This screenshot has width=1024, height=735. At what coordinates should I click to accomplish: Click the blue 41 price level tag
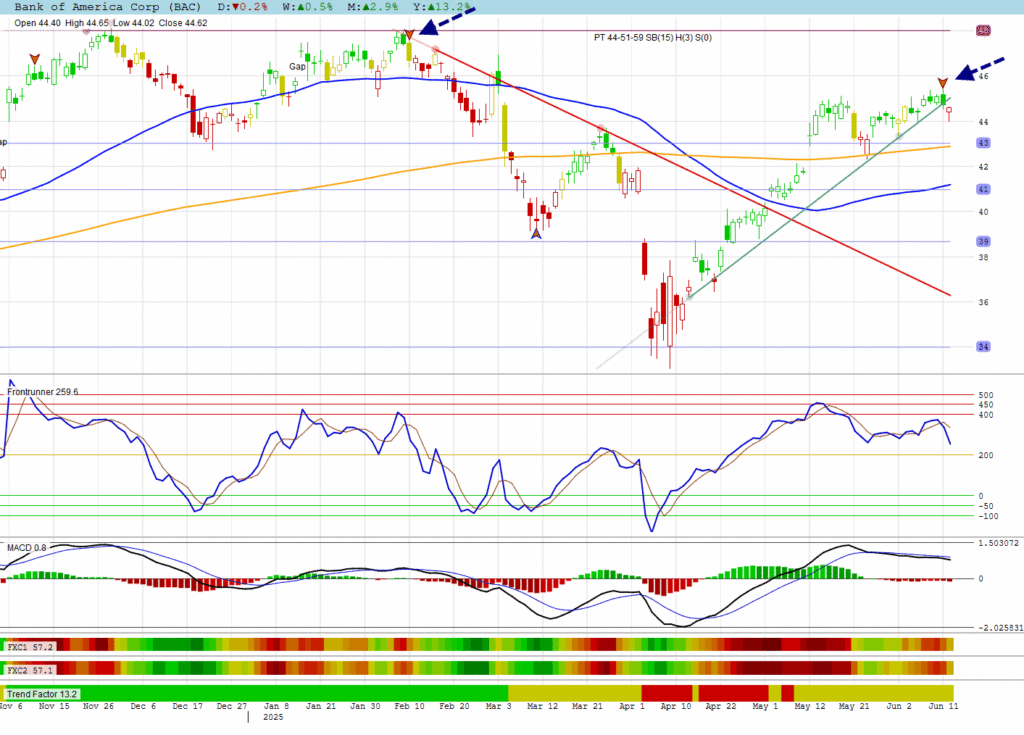(983, 189)
